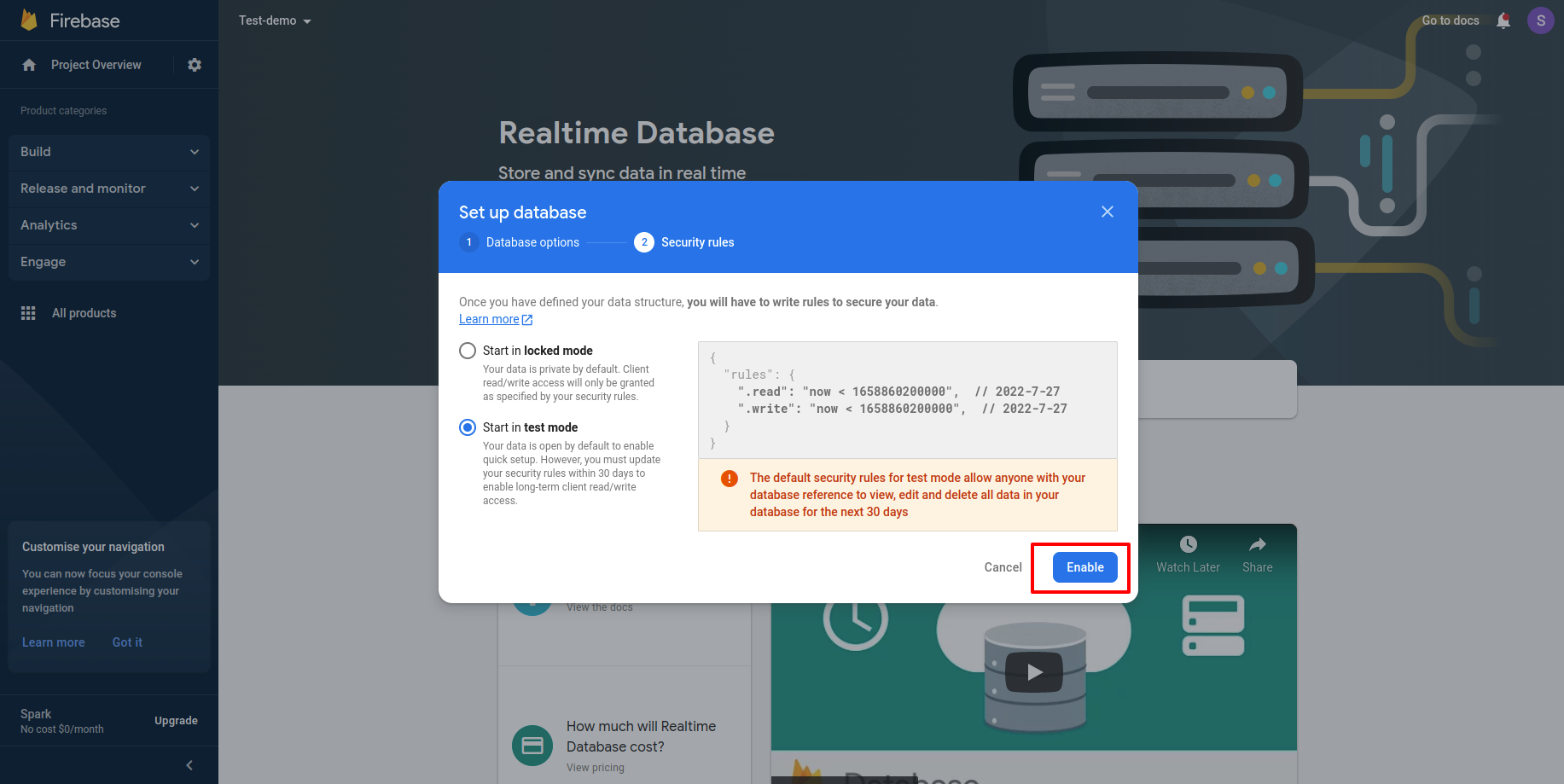This screenshot has width=1564, height=784.
Task: Open project settings gear icon
Action: pos(195,65)
